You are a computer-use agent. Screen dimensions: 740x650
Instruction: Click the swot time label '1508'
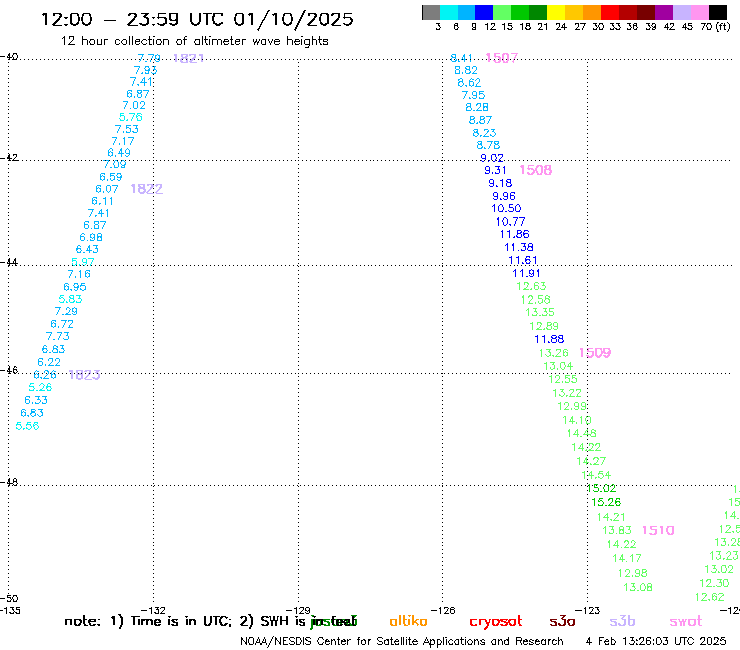(535, 170)
